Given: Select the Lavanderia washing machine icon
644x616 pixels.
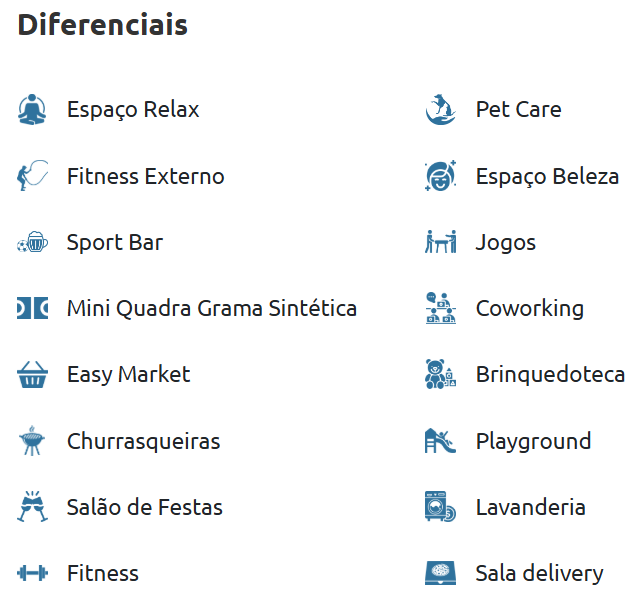Looking at the screenshot, I should coord(440,507).
